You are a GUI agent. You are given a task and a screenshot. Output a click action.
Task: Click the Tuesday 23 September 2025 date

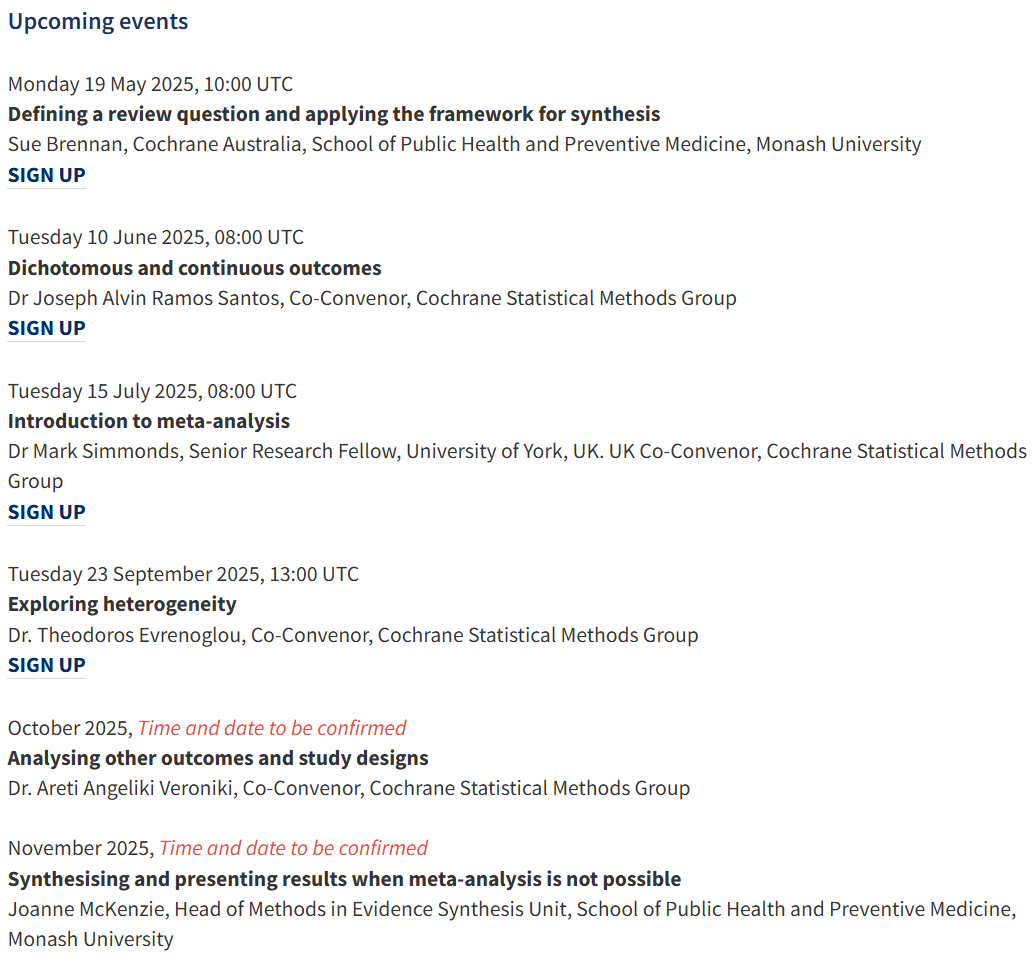[x=183, y=574]
